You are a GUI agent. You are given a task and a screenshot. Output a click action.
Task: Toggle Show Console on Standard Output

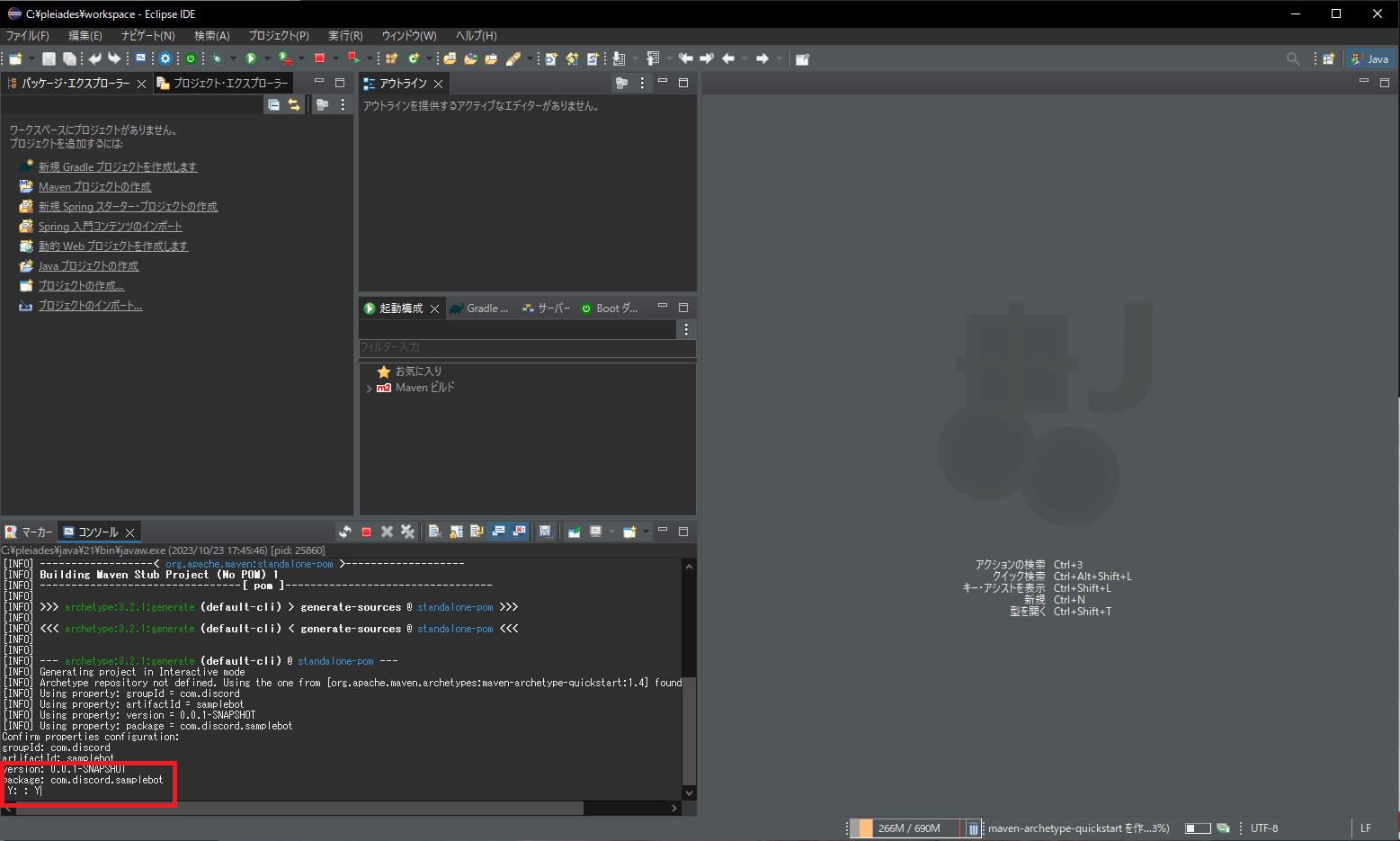tap(498, 531)
